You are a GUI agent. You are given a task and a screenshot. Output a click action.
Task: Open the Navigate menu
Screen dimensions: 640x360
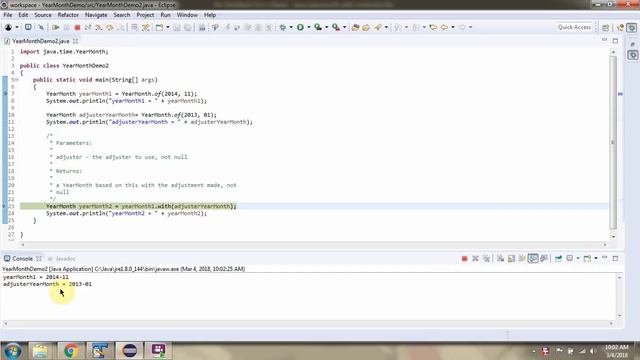pos(96,15)
